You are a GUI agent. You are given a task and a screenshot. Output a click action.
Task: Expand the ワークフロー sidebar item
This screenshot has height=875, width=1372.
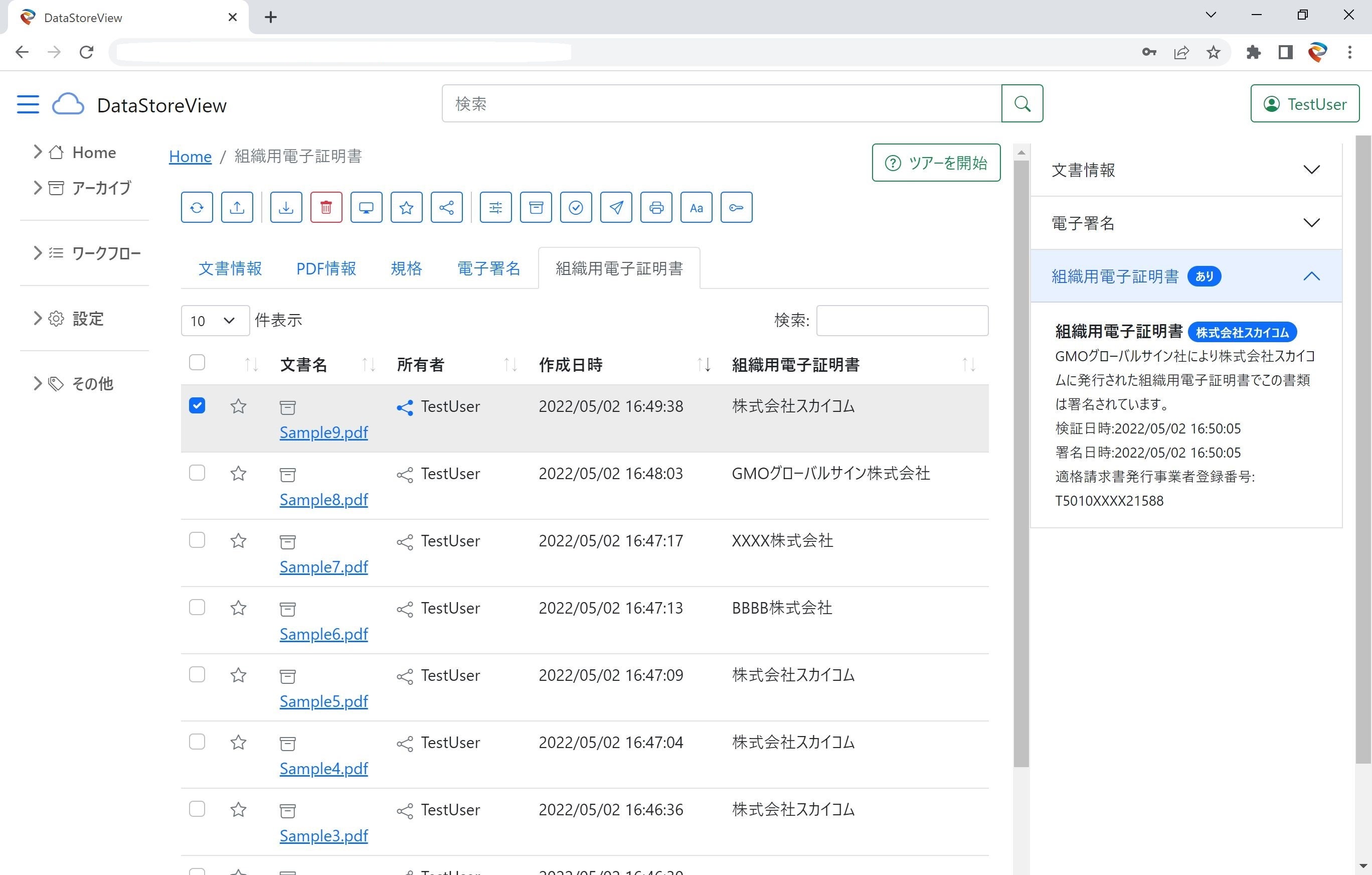[106, 253]
